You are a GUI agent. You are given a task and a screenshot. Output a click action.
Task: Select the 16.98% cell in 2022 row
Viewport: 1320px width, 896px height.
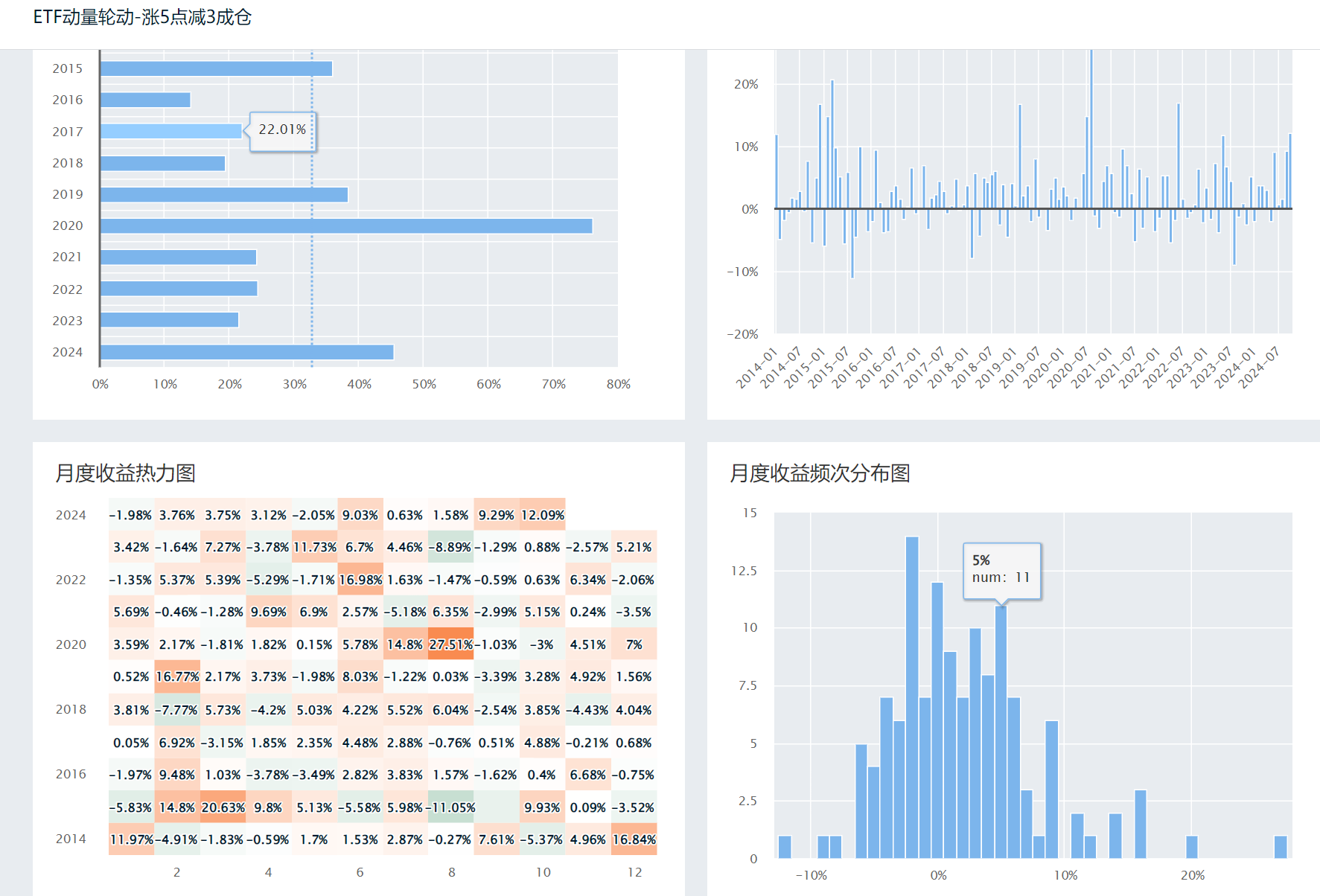(360, 580)
